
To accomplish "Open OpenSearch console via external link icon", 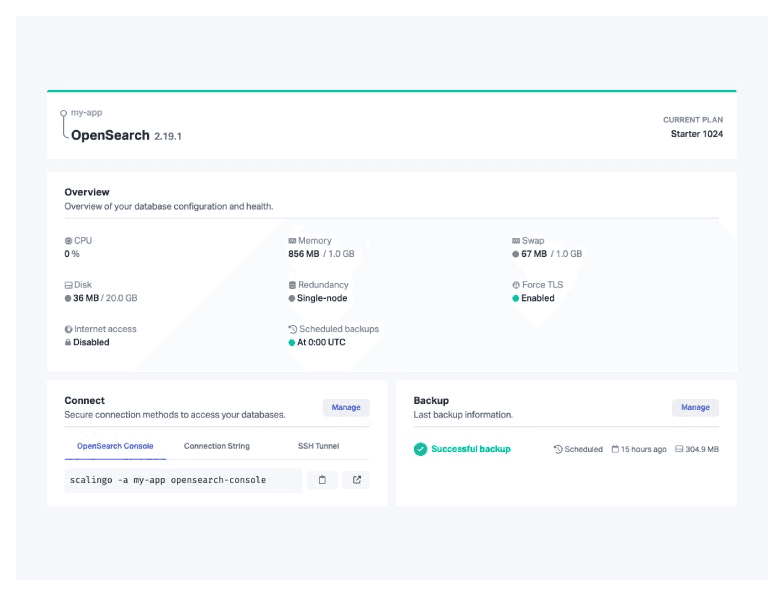I will pos(356,480).
